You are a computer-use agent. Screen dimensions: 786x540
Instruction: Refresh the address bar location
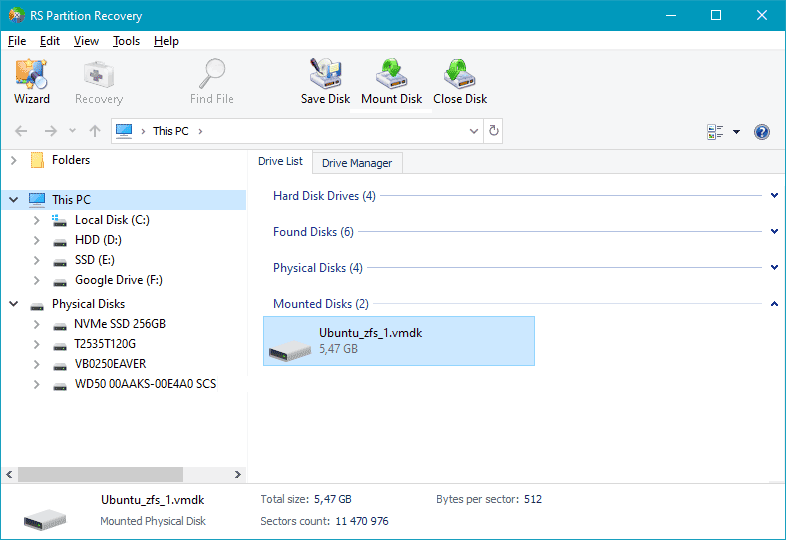point(494,131)
